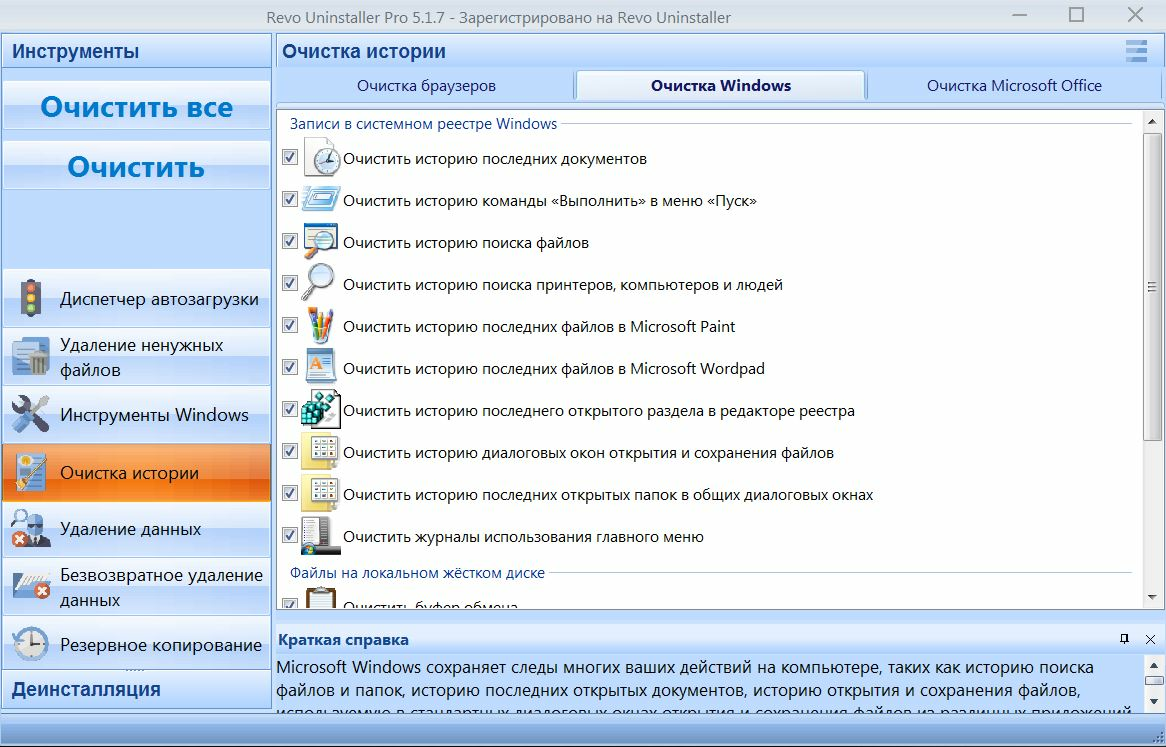Click the evidence remover agent icon
Image resolution: width=1166 pixels, height=747 pixels.
[x=30, y=529]
